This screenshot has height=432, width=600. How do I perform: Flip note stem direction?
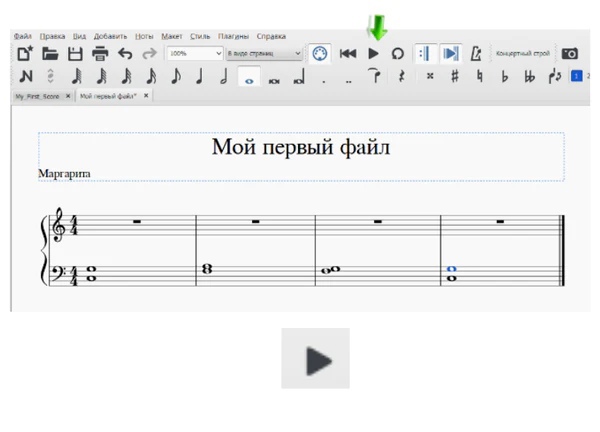coord(554,76)
